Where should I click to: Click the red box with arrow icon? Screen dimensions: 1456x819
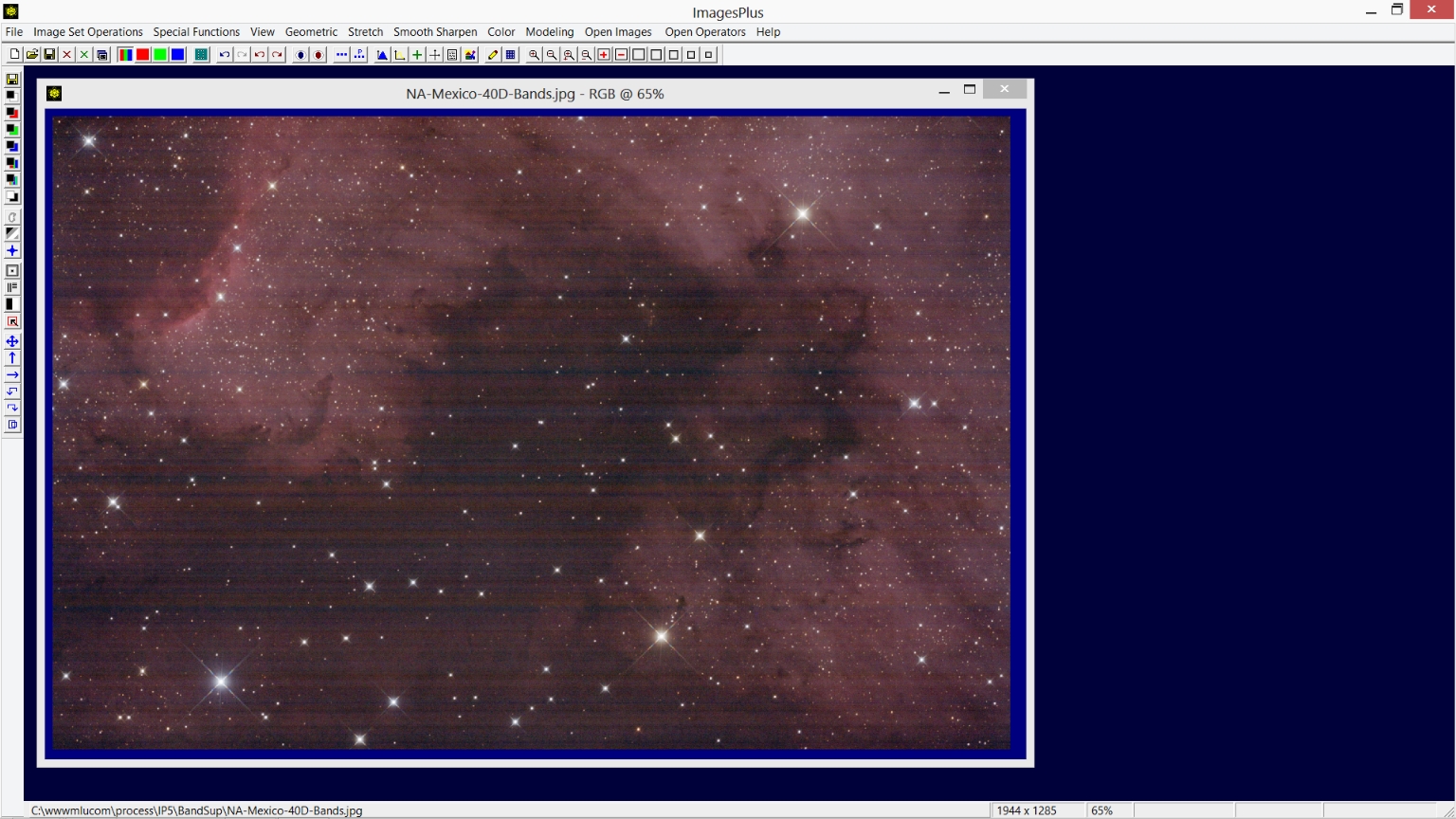pos(12,322)
